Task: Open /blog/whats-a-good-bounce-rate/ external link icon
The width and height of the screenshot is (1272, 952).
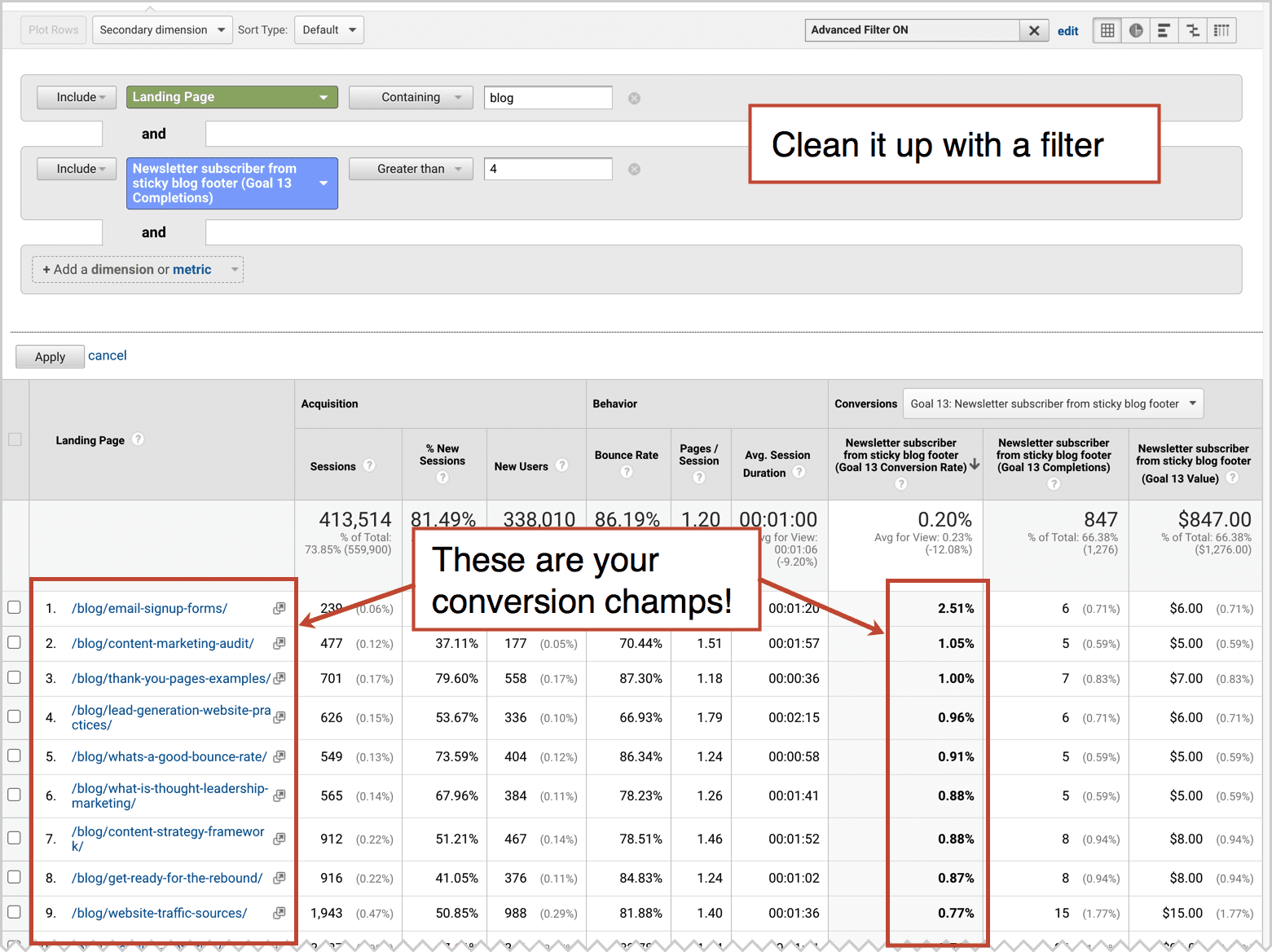Action: pos(279,756)
